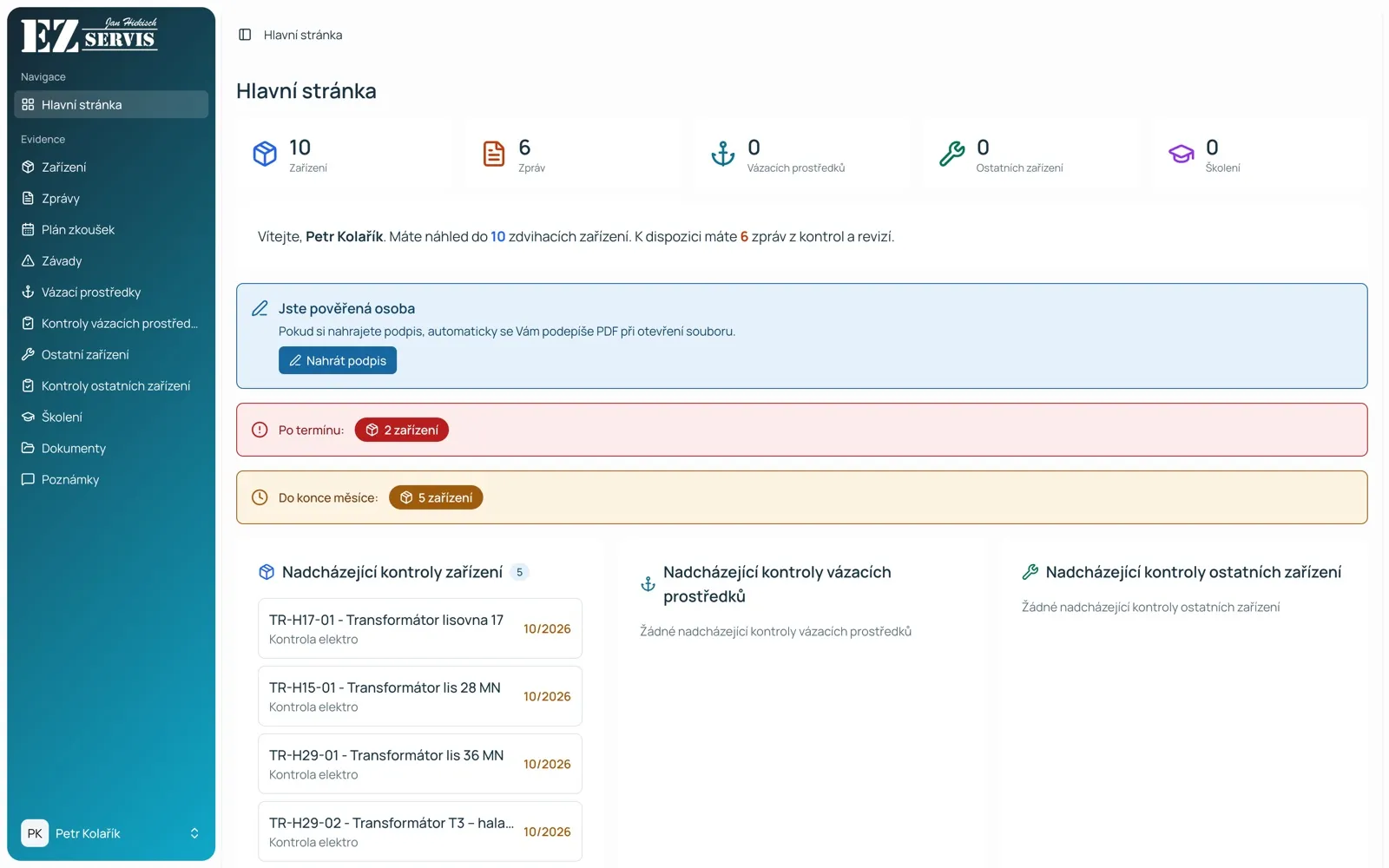The height and width of the screenshot is (868, 1389).
Task: Click the blue number 10 in the welcome text
Action: click(498, 236)
